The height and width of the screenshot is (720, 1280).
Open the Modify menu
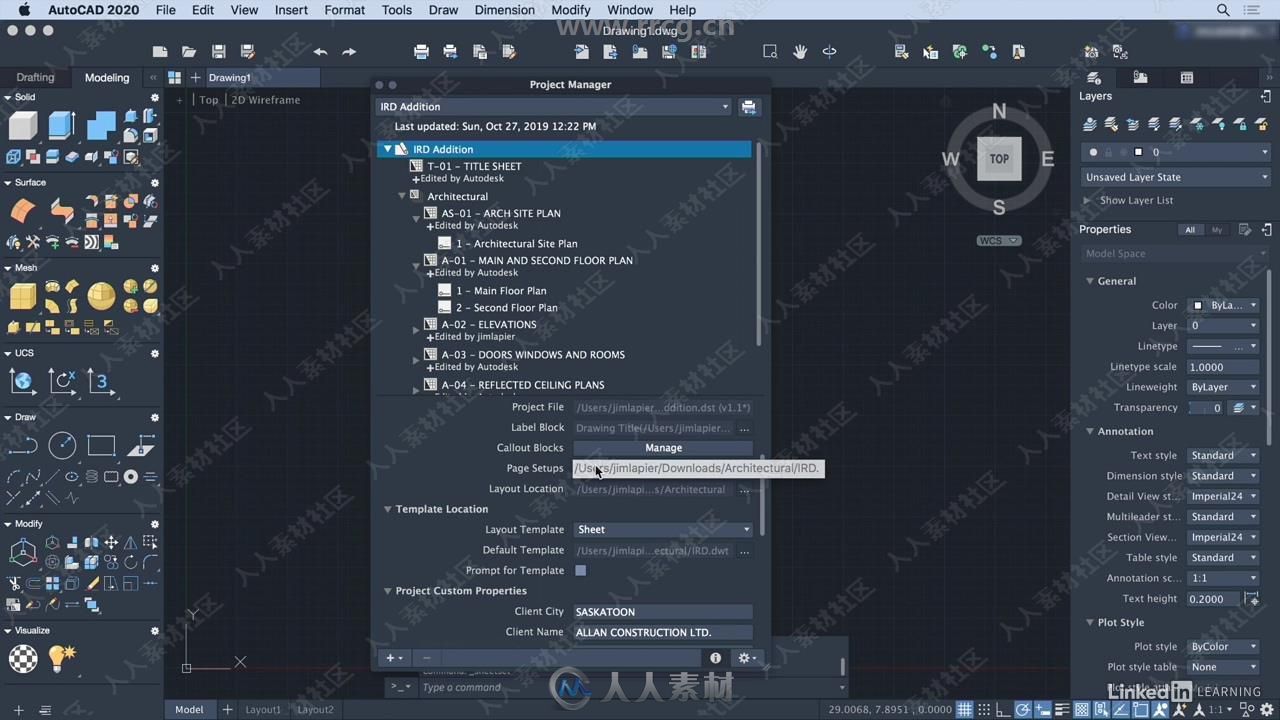point(571,10)
